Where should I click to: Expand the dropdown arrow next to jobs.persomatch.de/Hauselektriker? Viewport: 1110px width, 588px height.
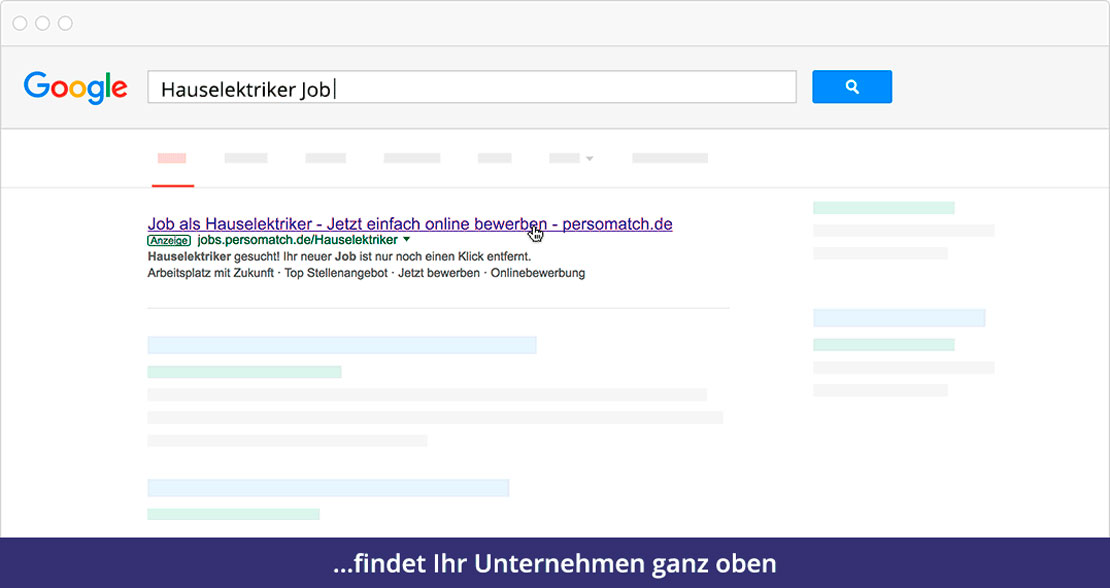[406, 240]
